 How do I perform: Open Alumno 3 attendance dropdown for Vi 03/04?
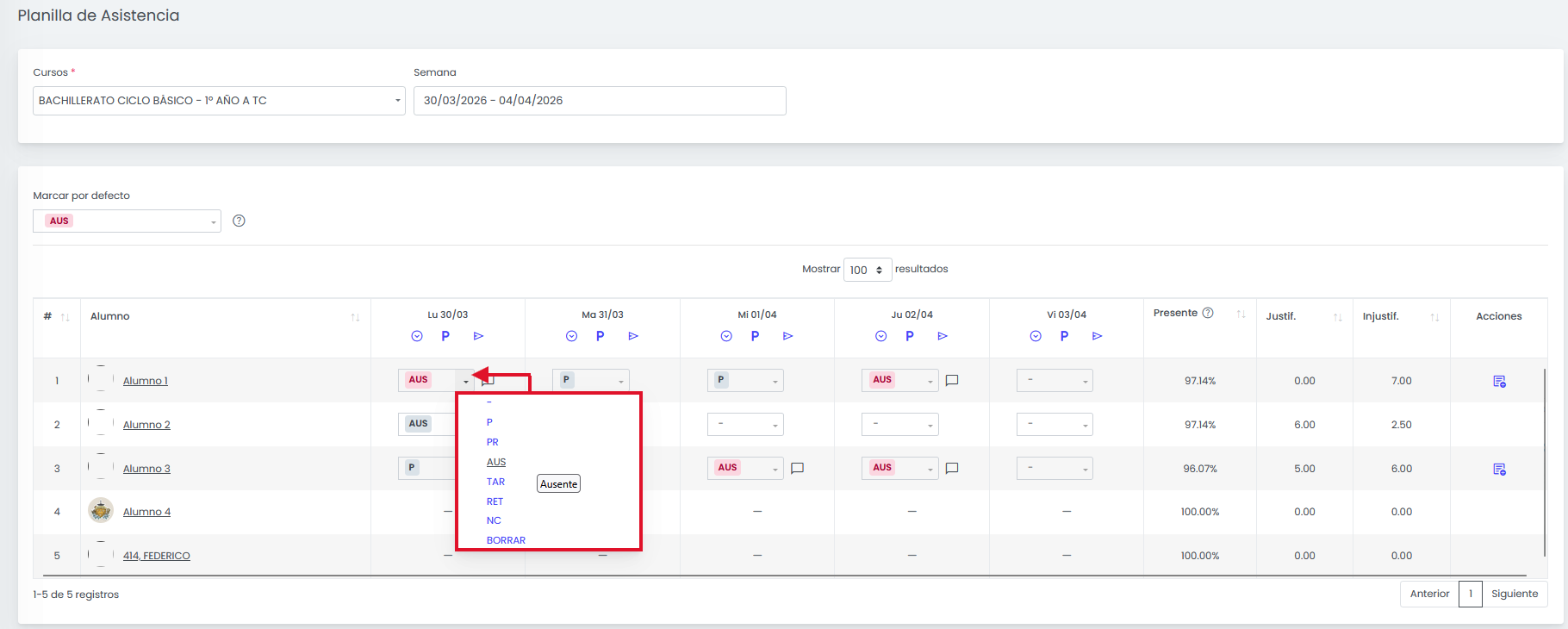click(x=1055, y=468)
